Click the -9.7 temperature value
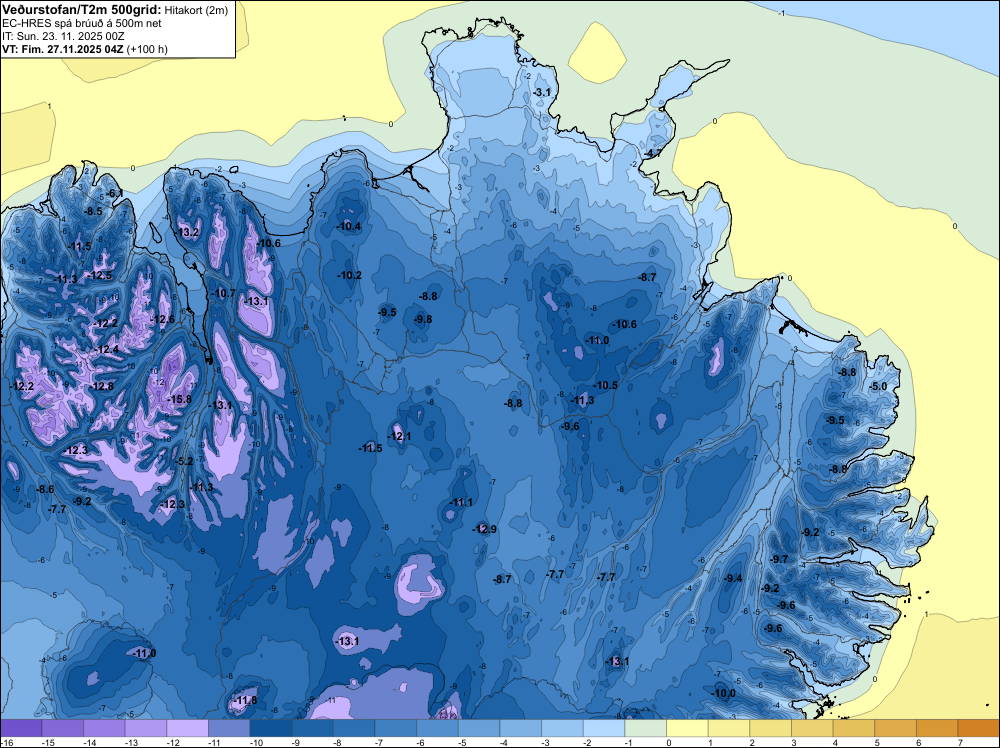 779,559
